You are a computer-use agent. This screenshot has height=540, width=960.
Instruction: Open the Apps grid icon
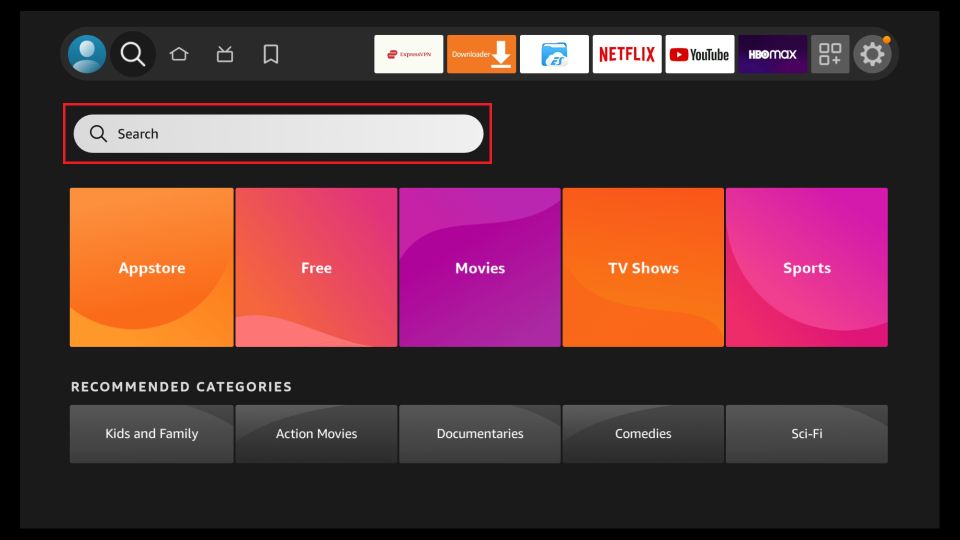pyautogui.click(x=830, y=54)
